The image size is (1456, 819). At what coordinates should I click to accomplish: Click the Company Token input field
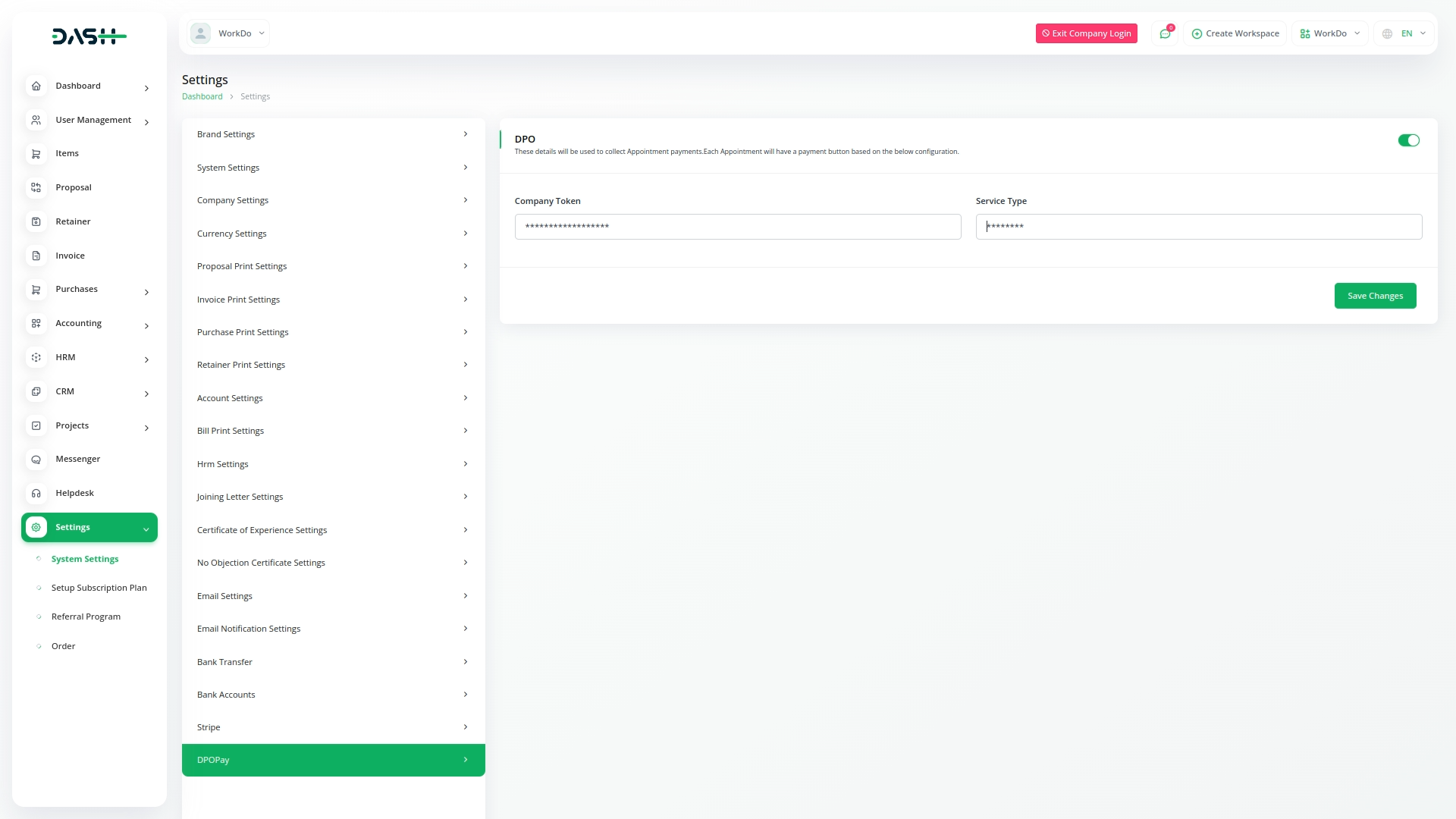737,227
